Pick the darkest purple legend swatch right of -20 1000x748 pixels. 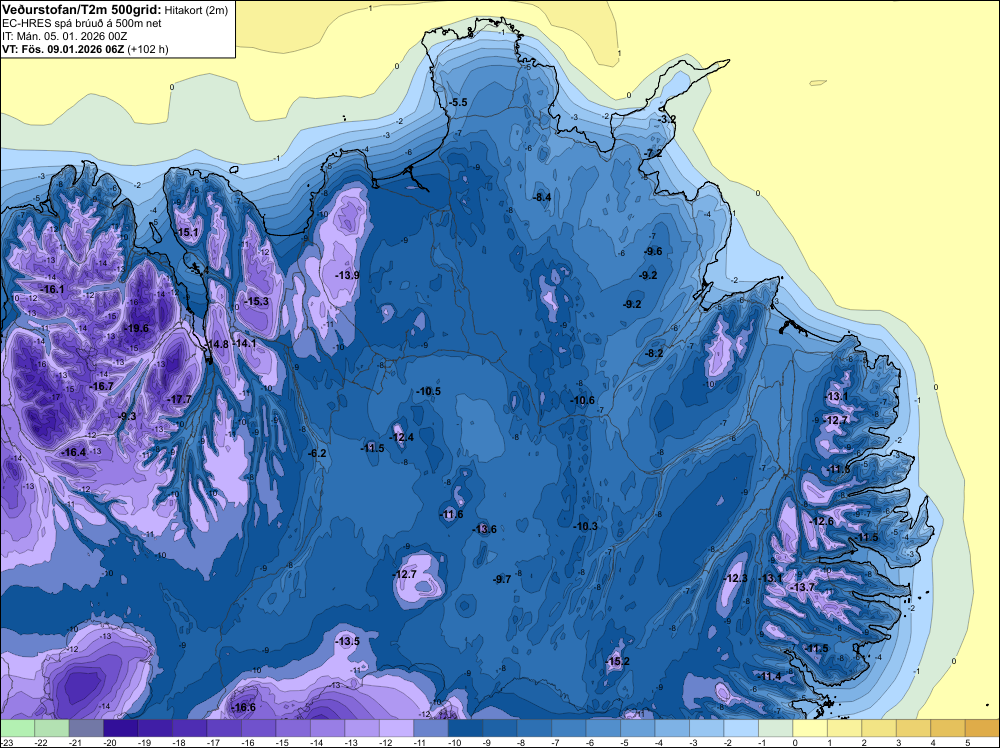pos(121,728)
